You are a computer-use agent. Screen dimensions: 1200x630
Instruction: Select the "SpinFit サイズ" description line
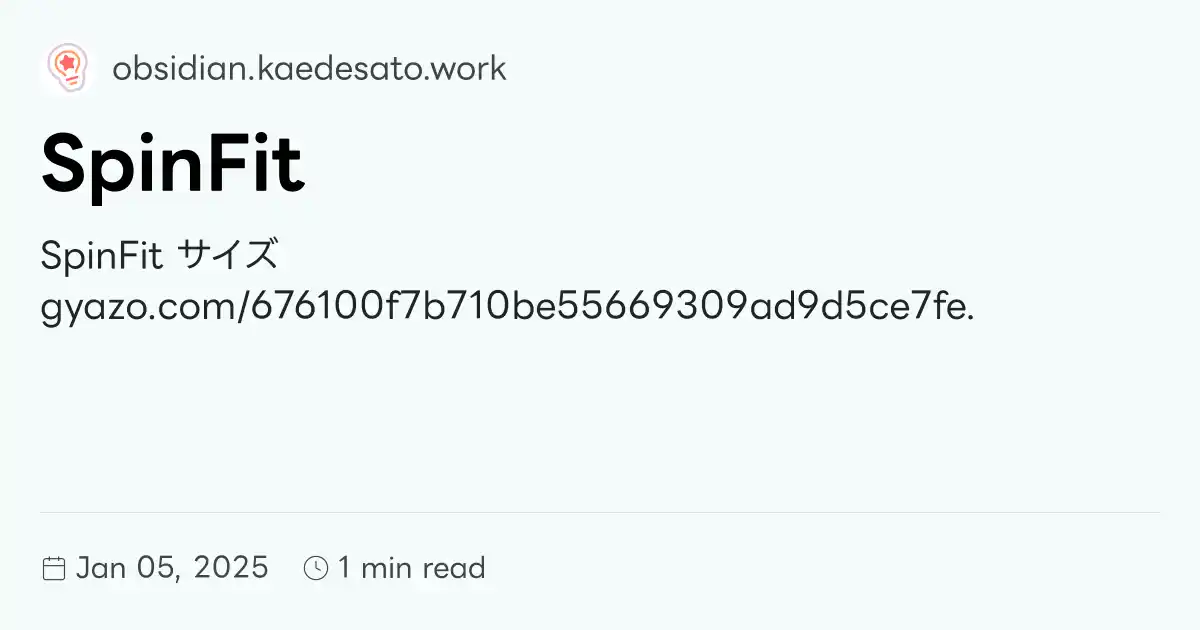click(x=159, y=256)
